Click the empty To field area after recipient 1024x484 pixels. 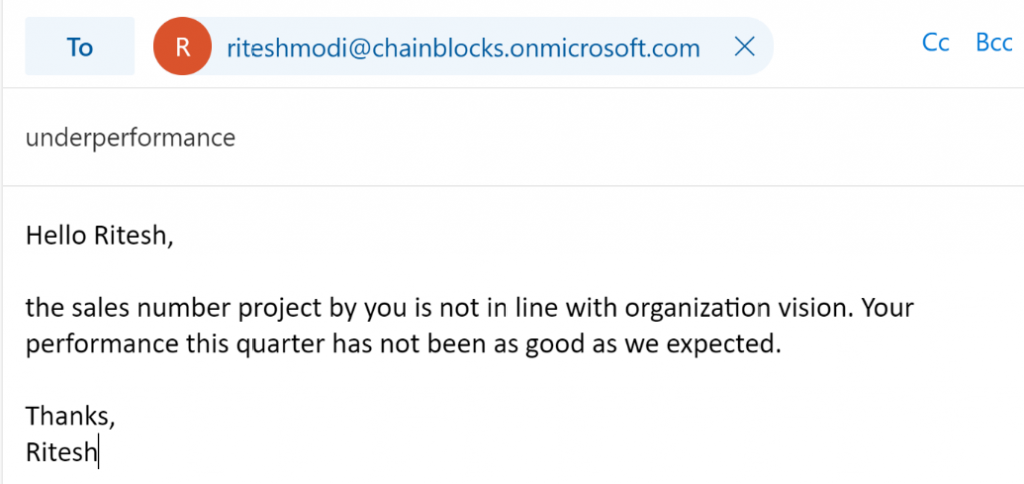pos(840,47)
